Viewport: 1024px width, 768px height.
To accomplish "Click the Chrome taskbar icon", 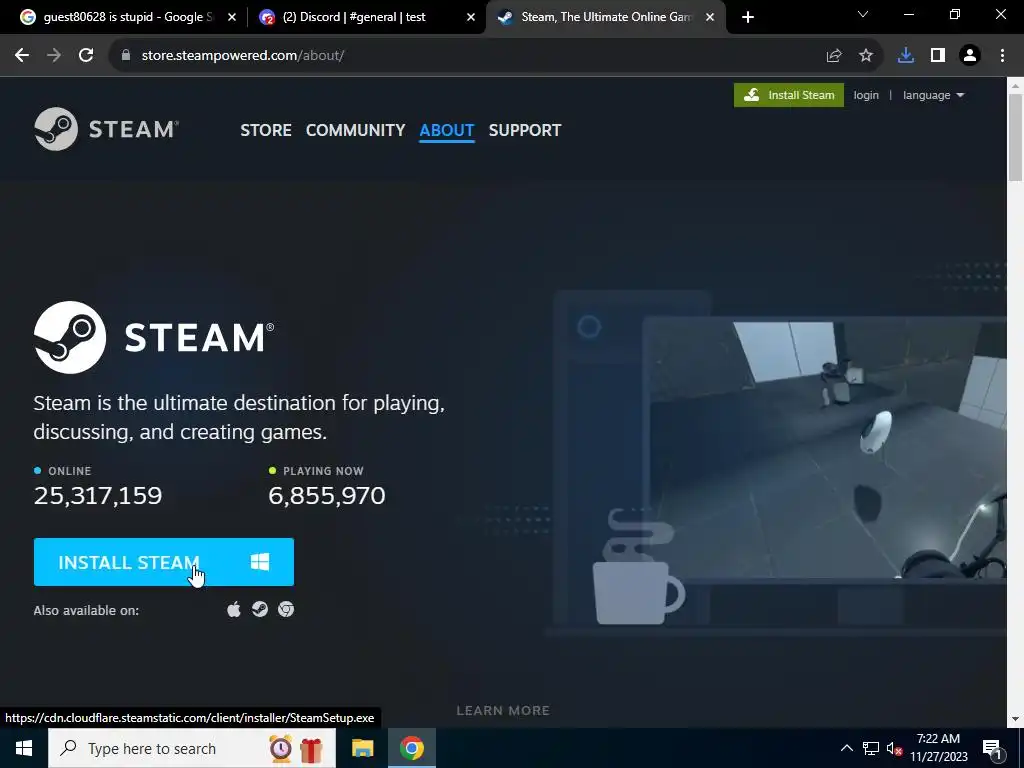I will [411, 748].
